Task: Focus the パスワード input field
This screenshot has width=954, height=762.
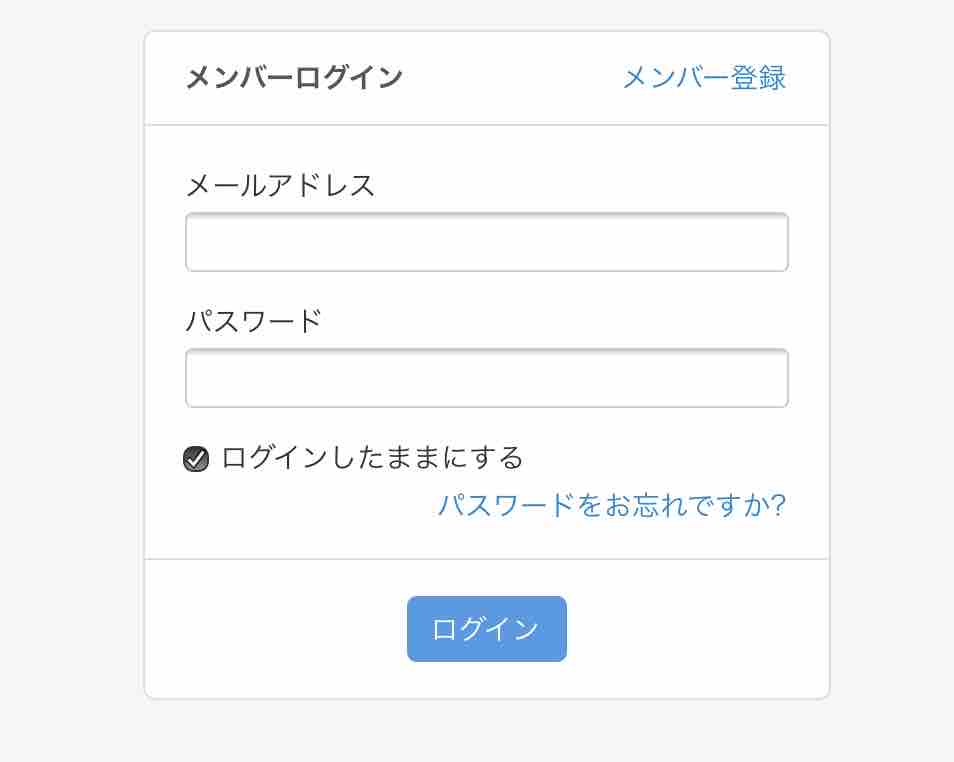Action: (486, 378)
